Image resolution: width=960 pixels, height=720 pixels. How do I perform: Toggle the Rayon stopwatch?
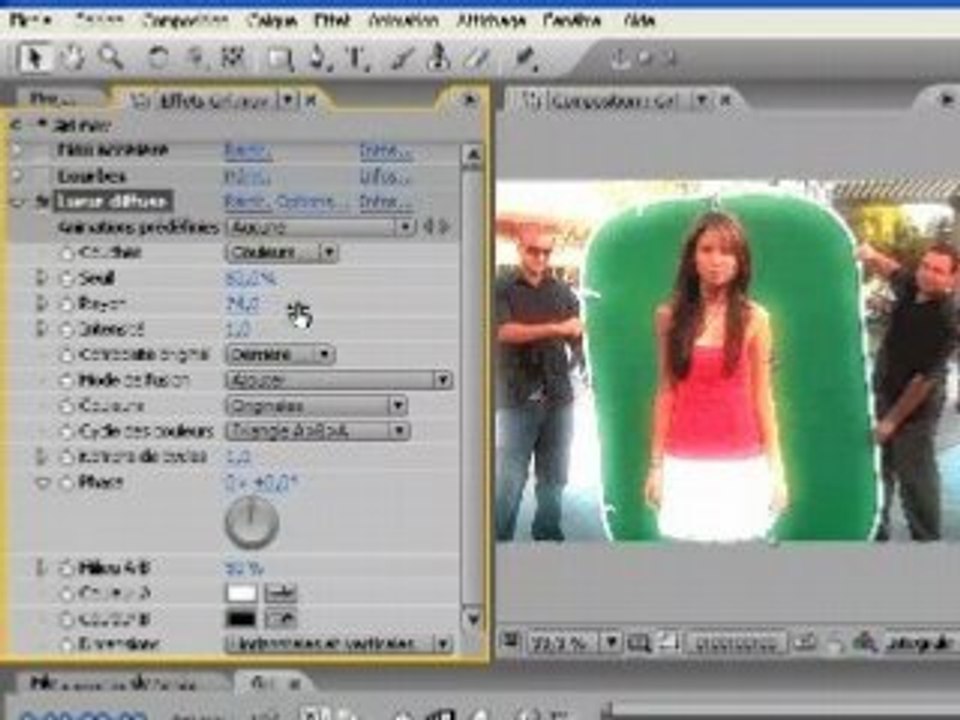[x=66, y=304]
